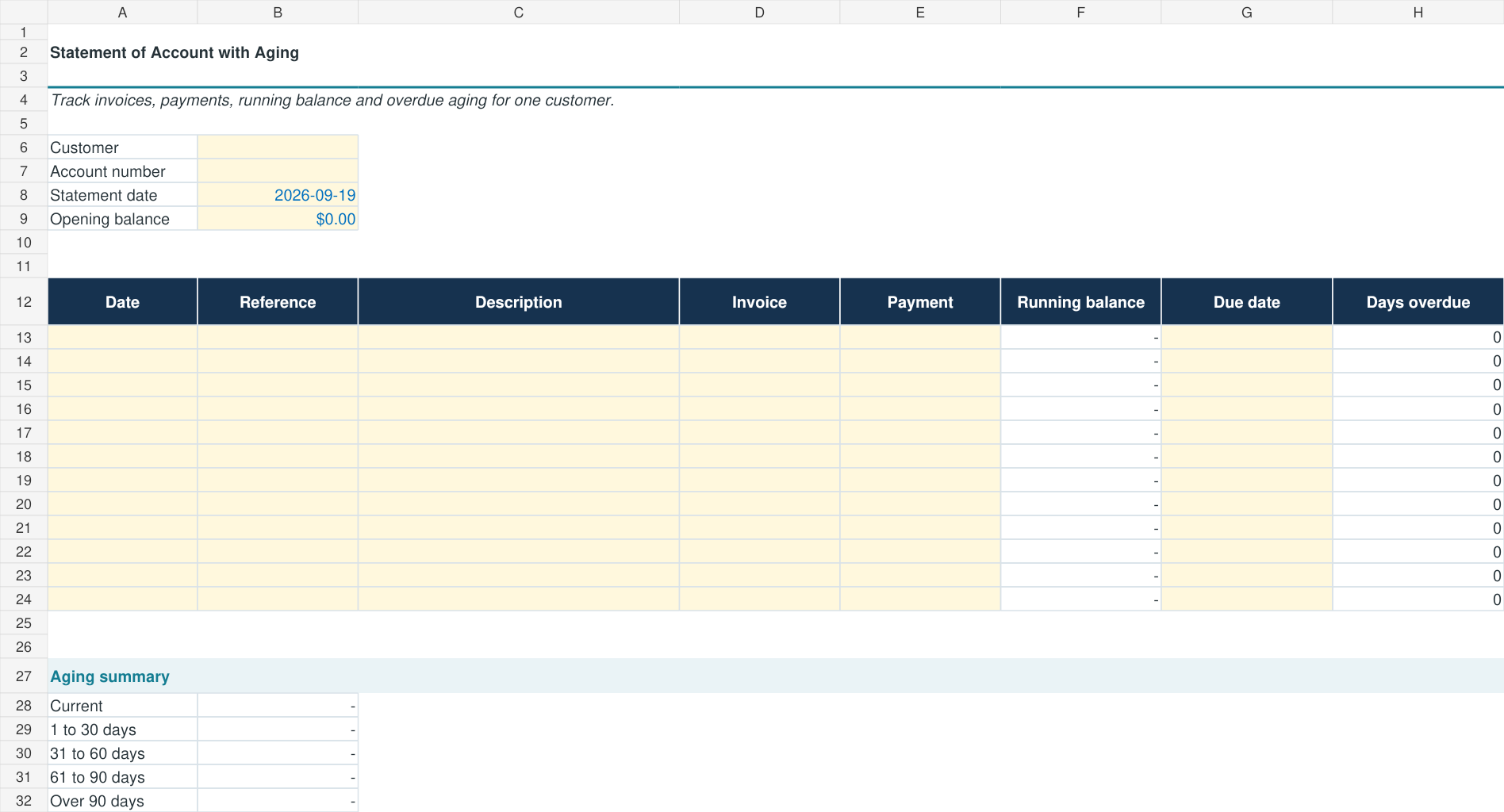Select row 27 header
Image resolution: width=1504 pixels, height=812 pixels.
pos(24,676)
